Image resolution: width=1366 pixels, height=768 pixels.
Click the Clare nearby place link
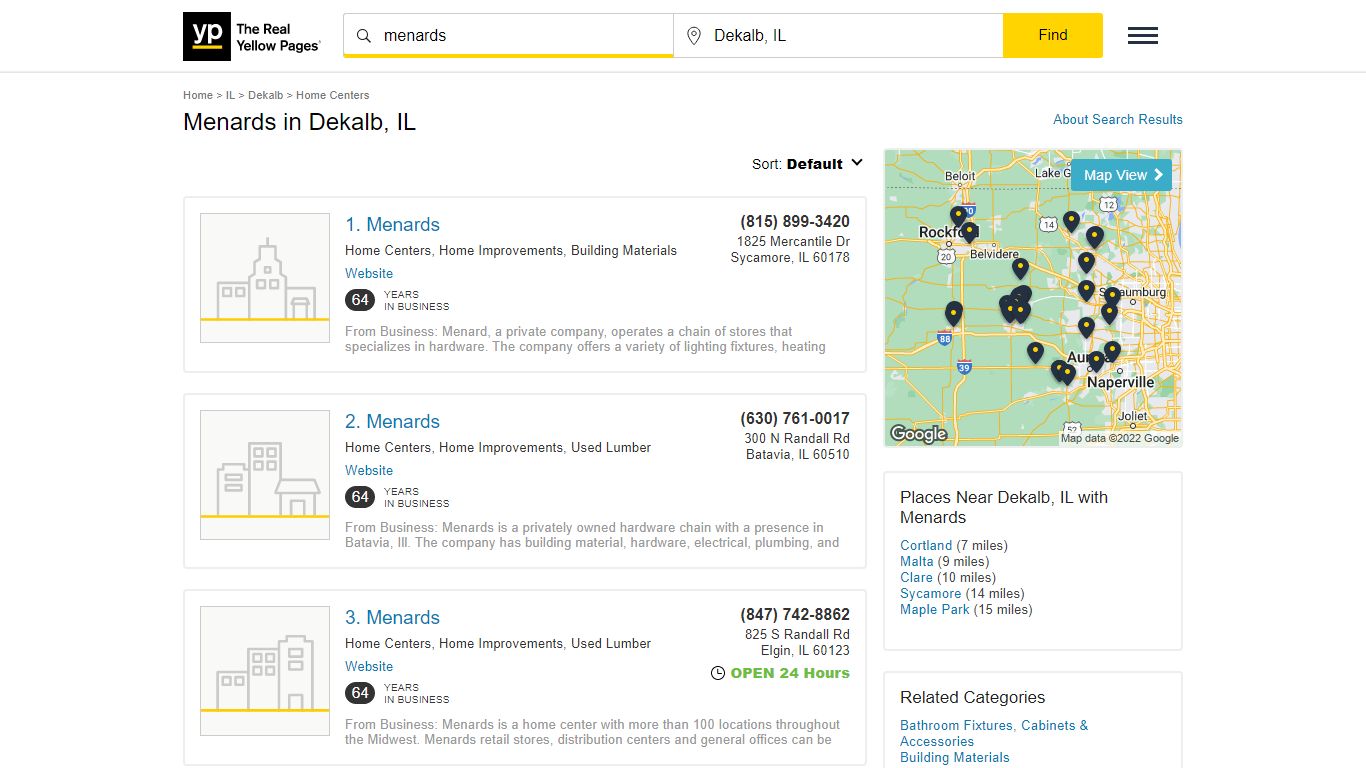(916, 577)
